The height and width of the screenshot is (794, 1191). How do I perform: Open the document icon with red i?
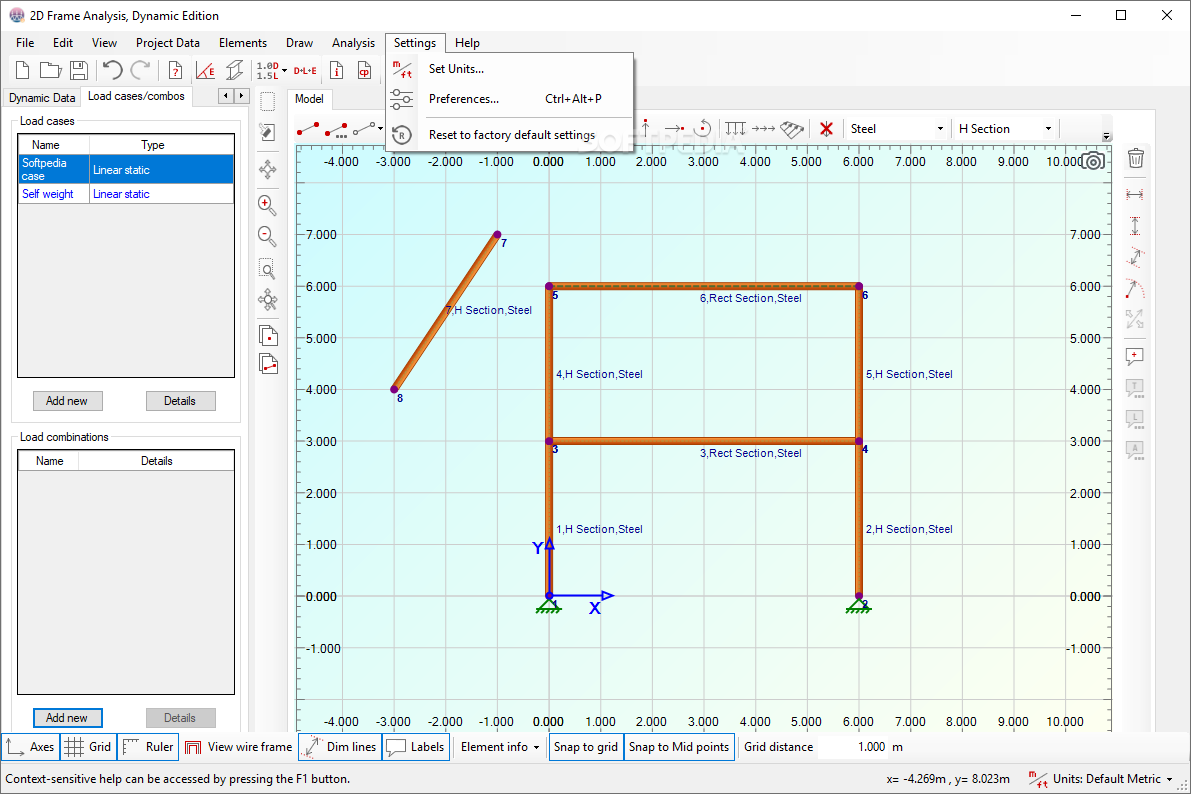click(336, 71)
